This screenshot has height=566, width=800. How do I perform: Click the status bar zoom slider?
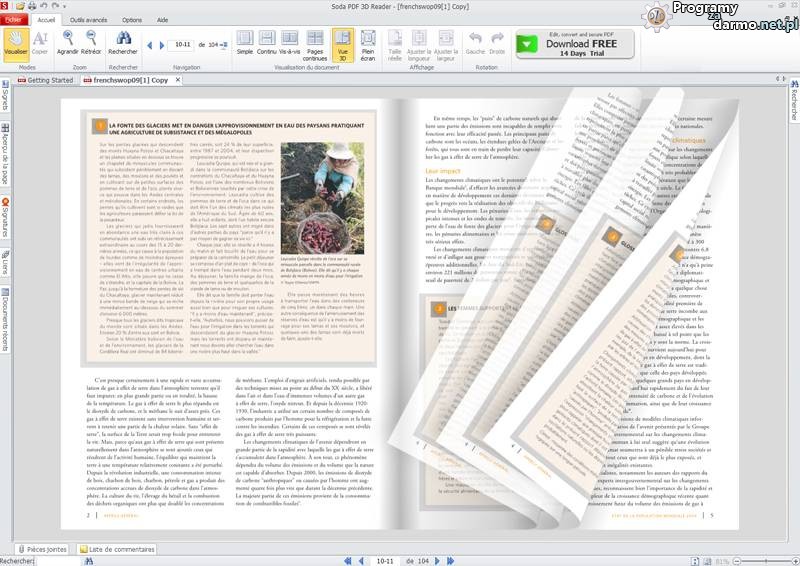click(765, 561)
